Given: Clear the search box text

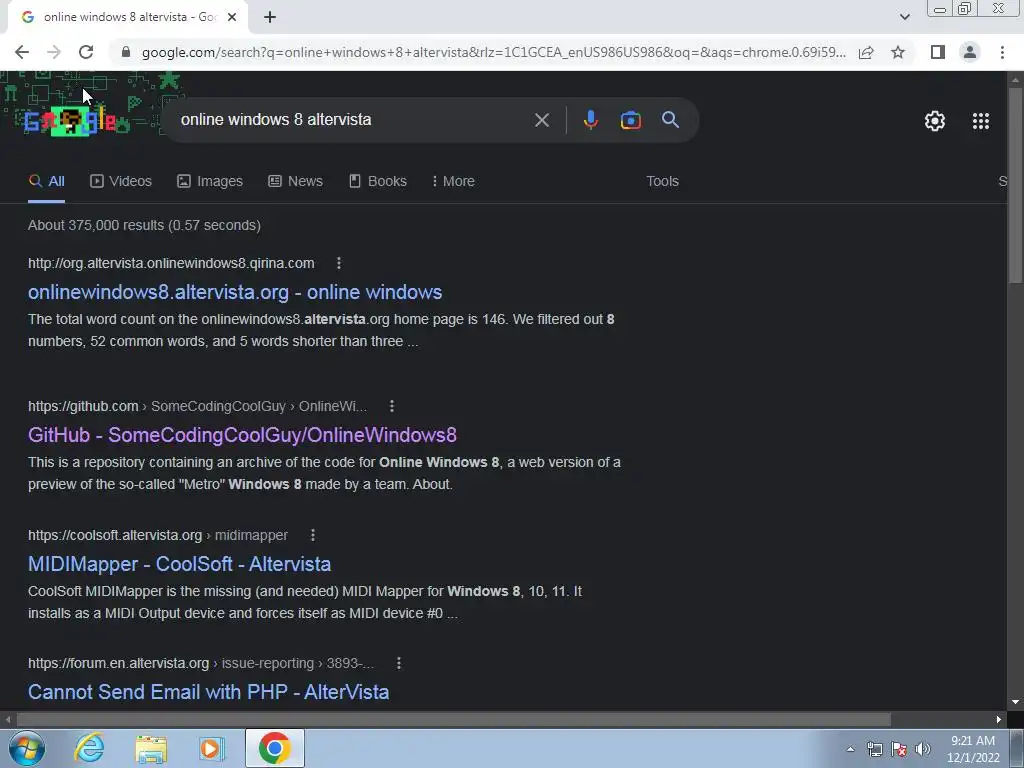Looking at the screenshot, I should [541, 120].
